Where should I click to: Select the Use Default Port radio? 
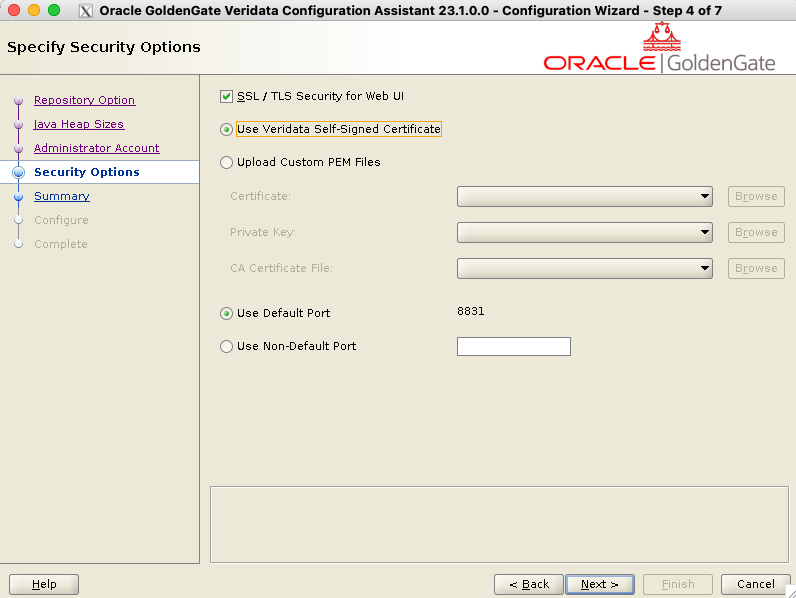(x=226, y=314)
